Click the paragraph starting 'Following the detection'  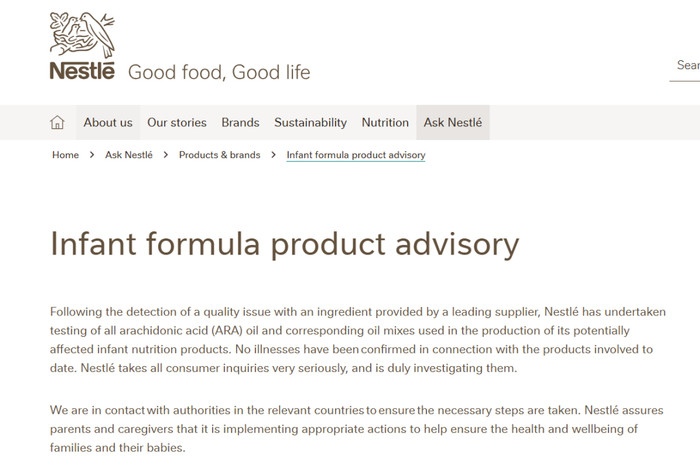tap(357, 340)
